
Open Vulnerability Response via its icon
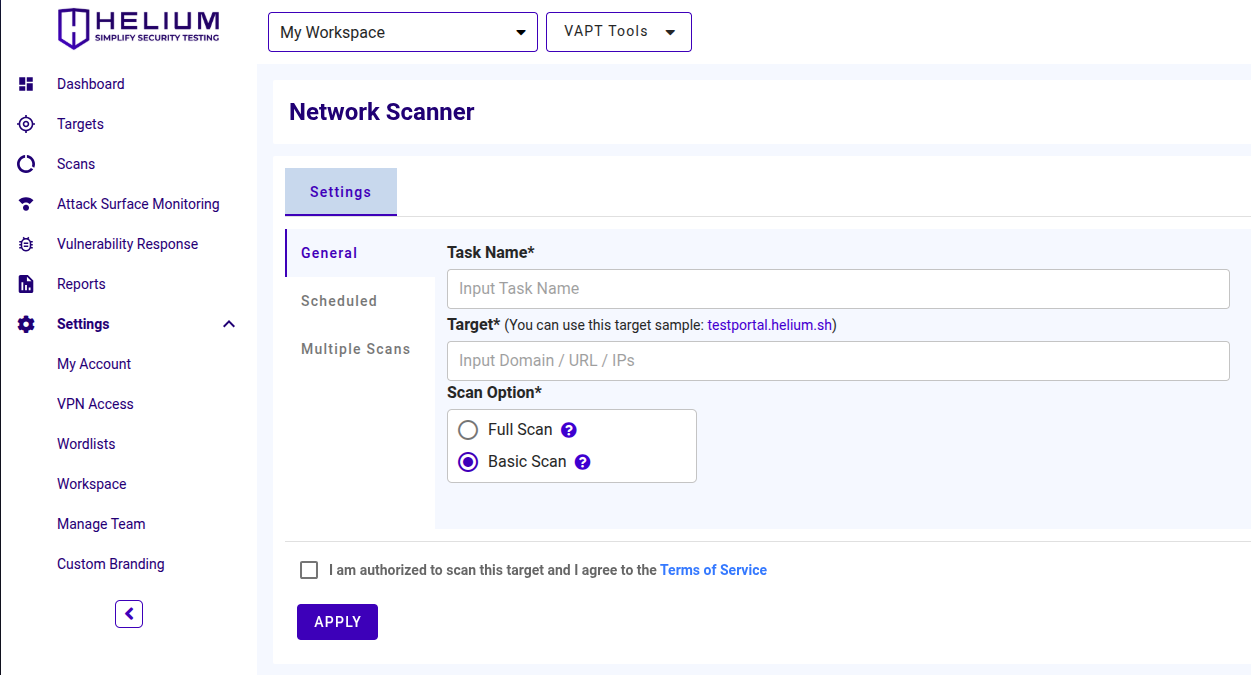coord(26,244)
